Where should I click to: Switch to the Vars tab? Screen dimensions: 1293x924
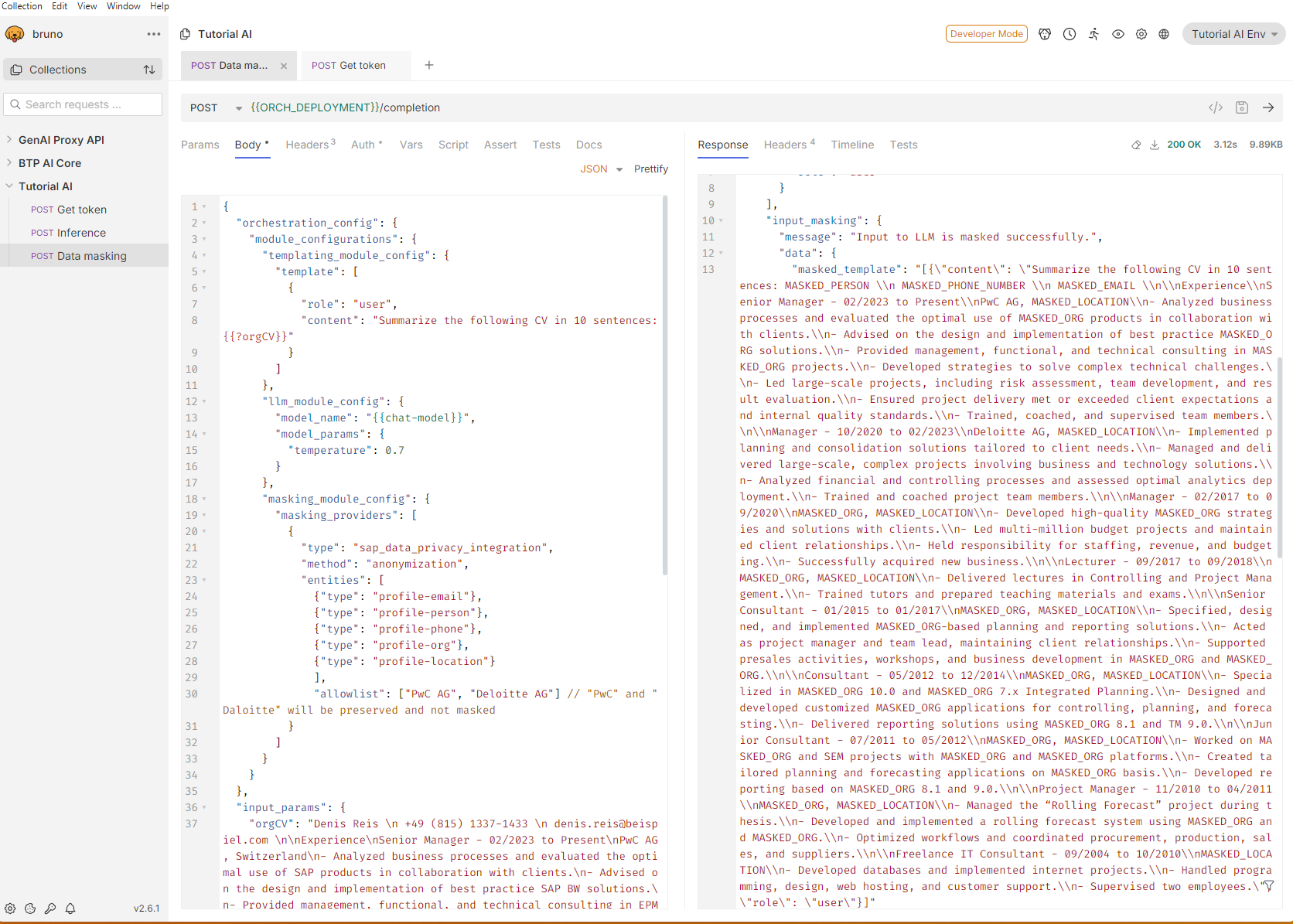411,145
